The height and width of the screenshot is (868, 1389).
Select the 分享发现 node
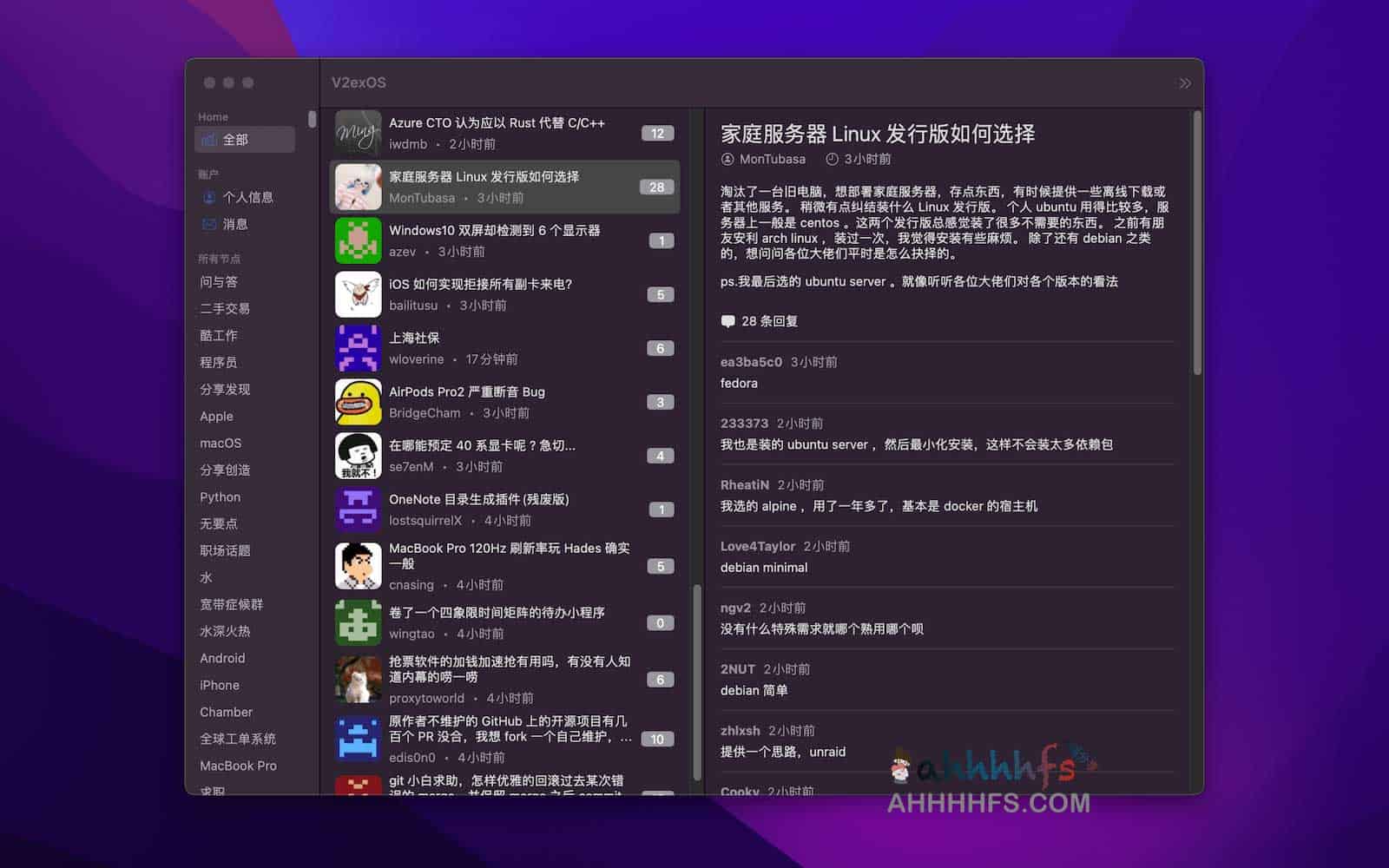click(x=225, y=390)
